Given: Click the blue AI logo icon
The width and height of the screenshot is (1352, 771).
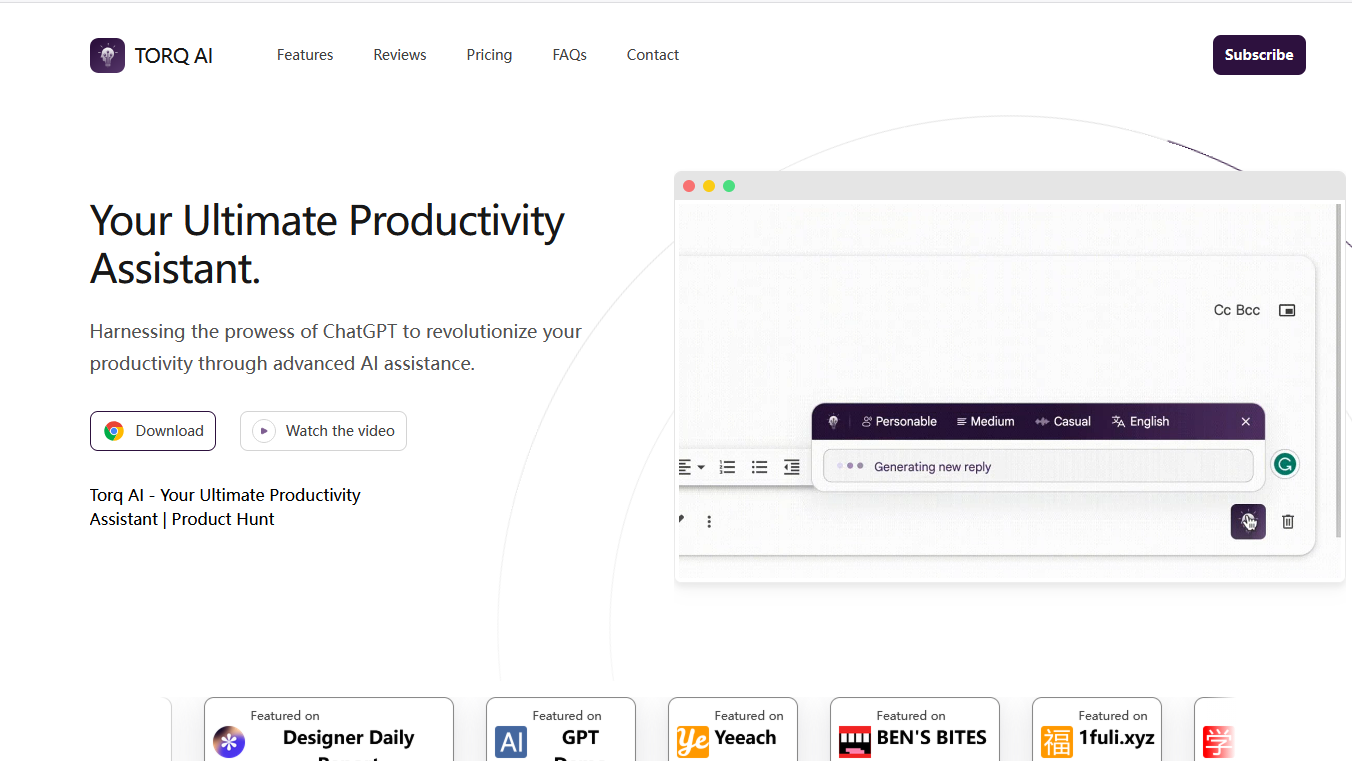Looking at the screenshot, I should pos(511,742).
